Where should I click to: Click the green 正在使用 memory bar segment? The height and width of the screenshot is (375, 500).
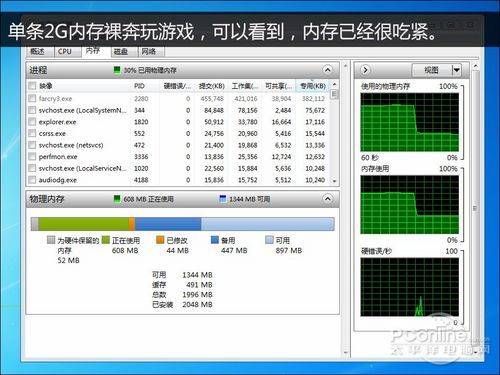tap(84, 224)
